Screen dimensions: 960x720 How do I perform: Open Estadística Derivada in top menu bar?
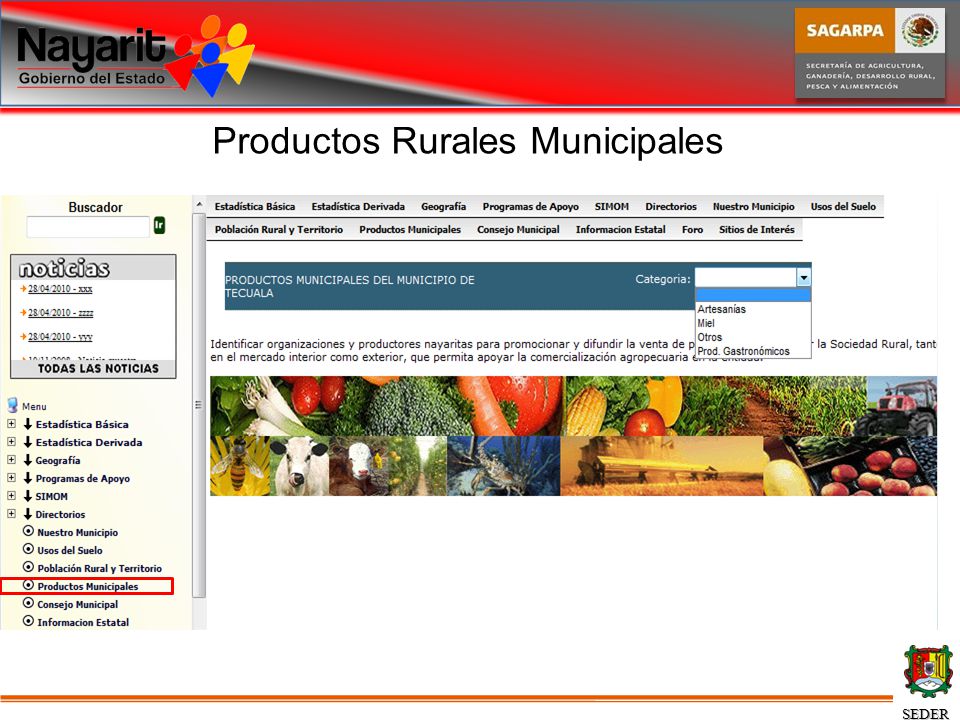click(358, 207)
